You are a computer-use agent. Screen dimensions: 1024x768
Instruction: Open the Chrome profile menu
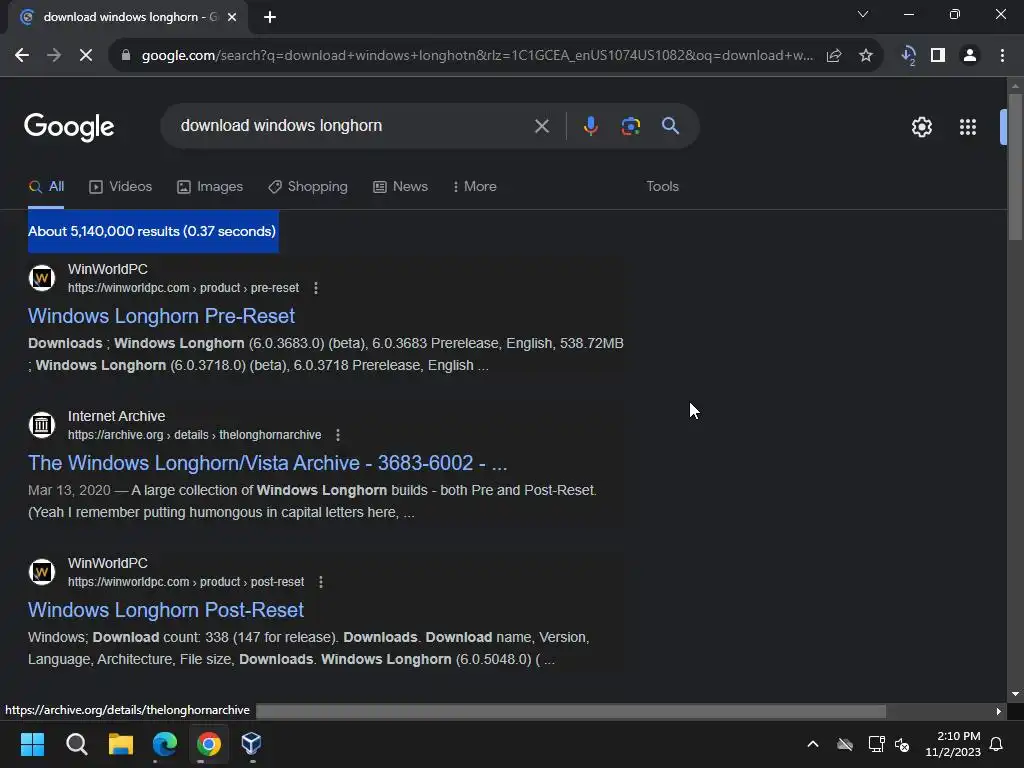point(970,56)
